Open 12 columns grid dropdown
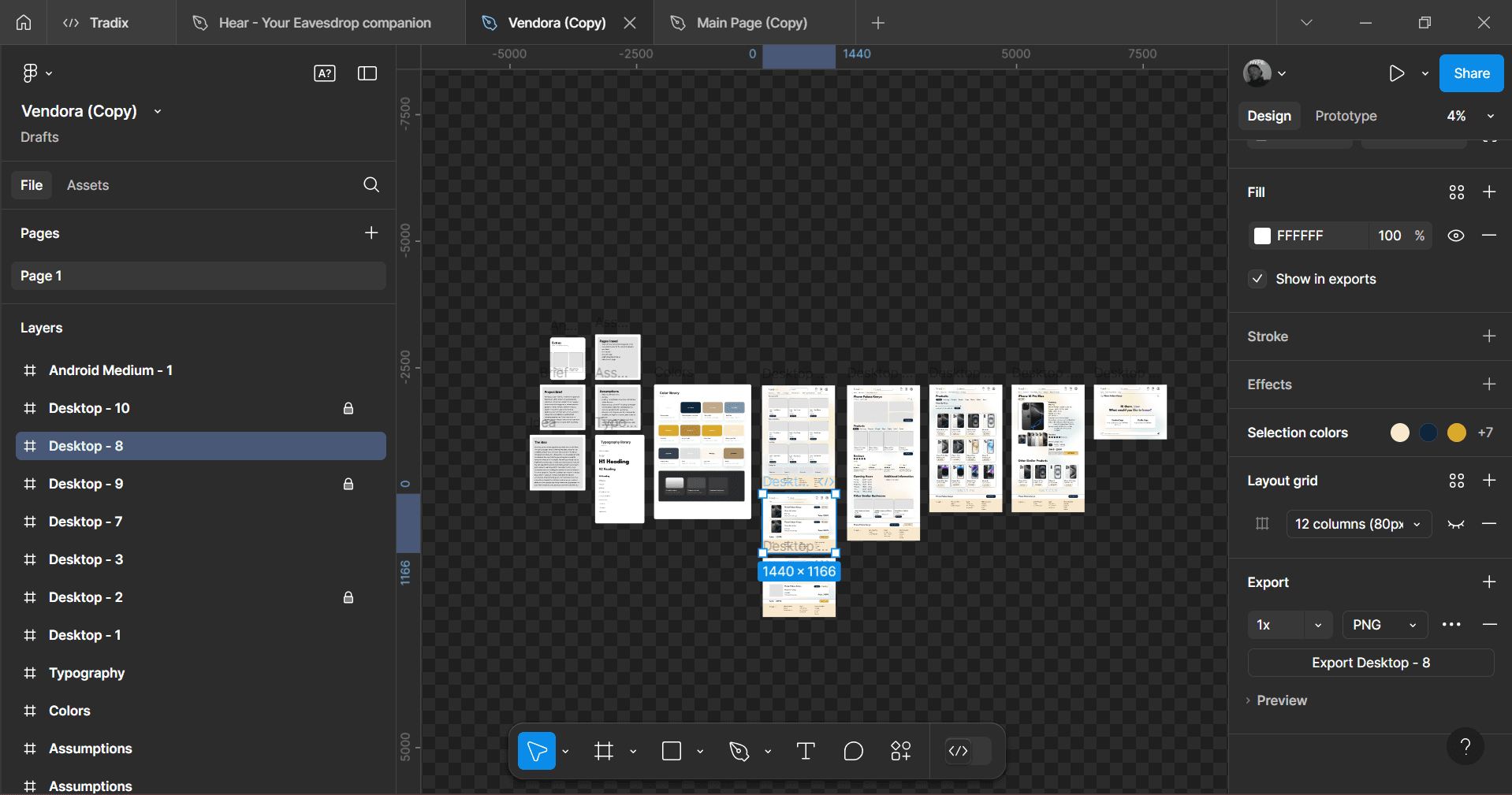This screenshot has height=795, width=1512. [1359, 524]
